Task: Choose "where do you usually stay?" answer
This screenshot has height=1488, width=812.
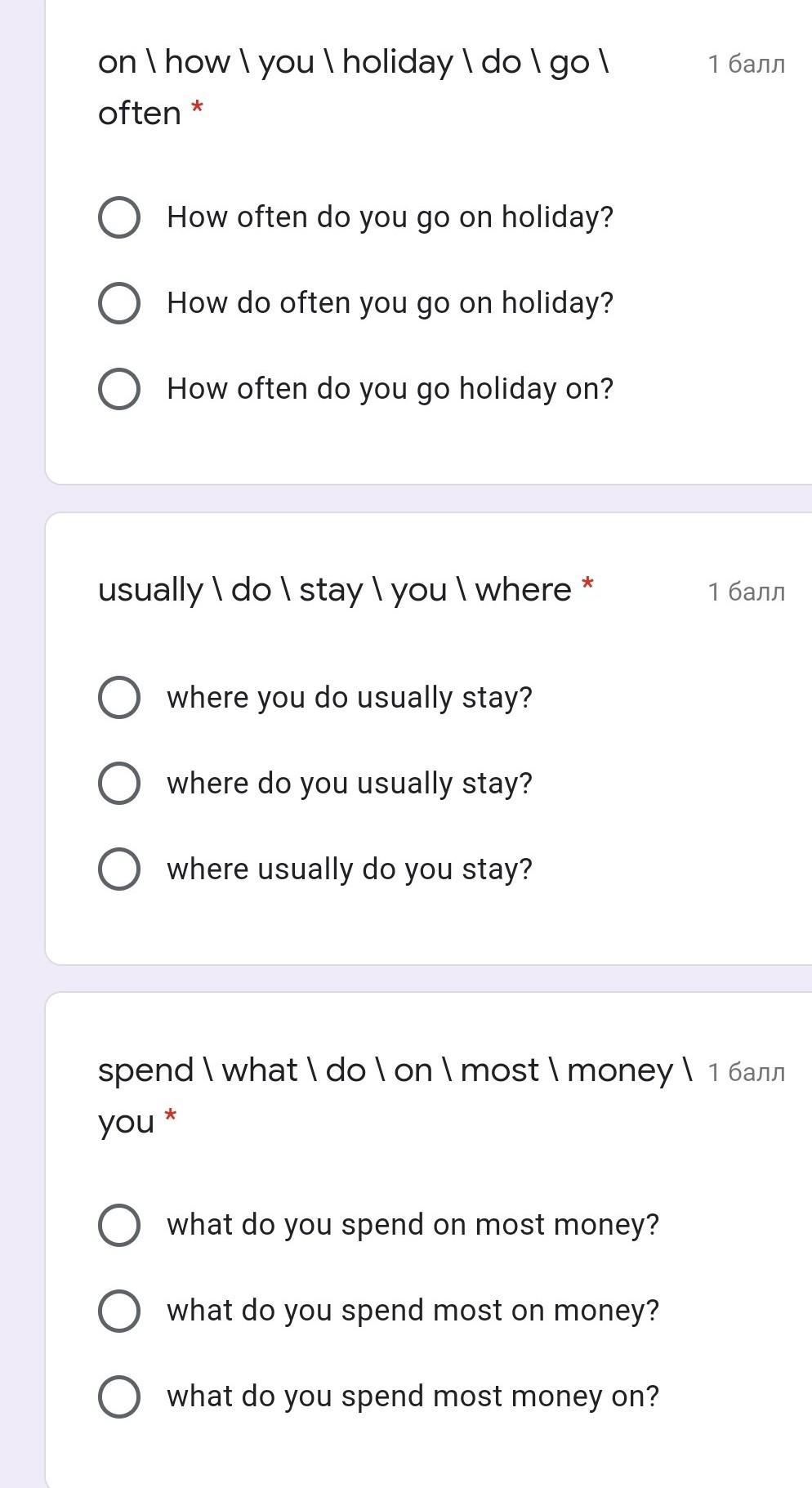Action: [x=119, y=784]
